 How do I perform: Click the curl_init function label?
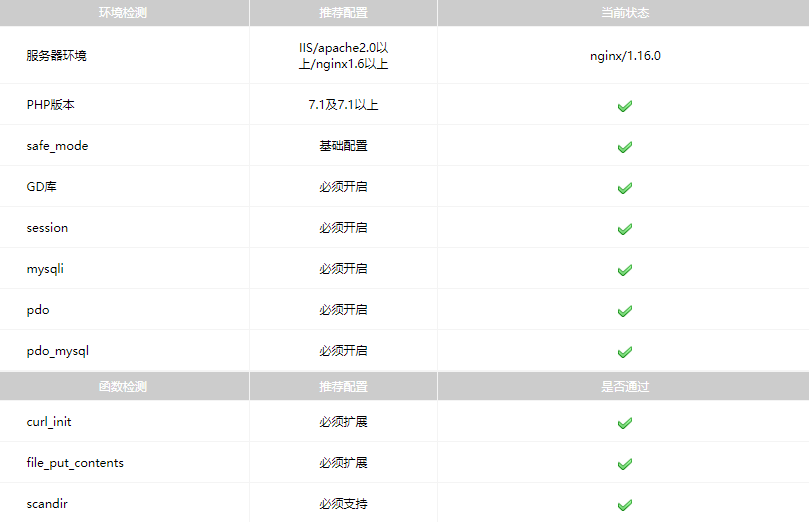[x=49, y=422]
